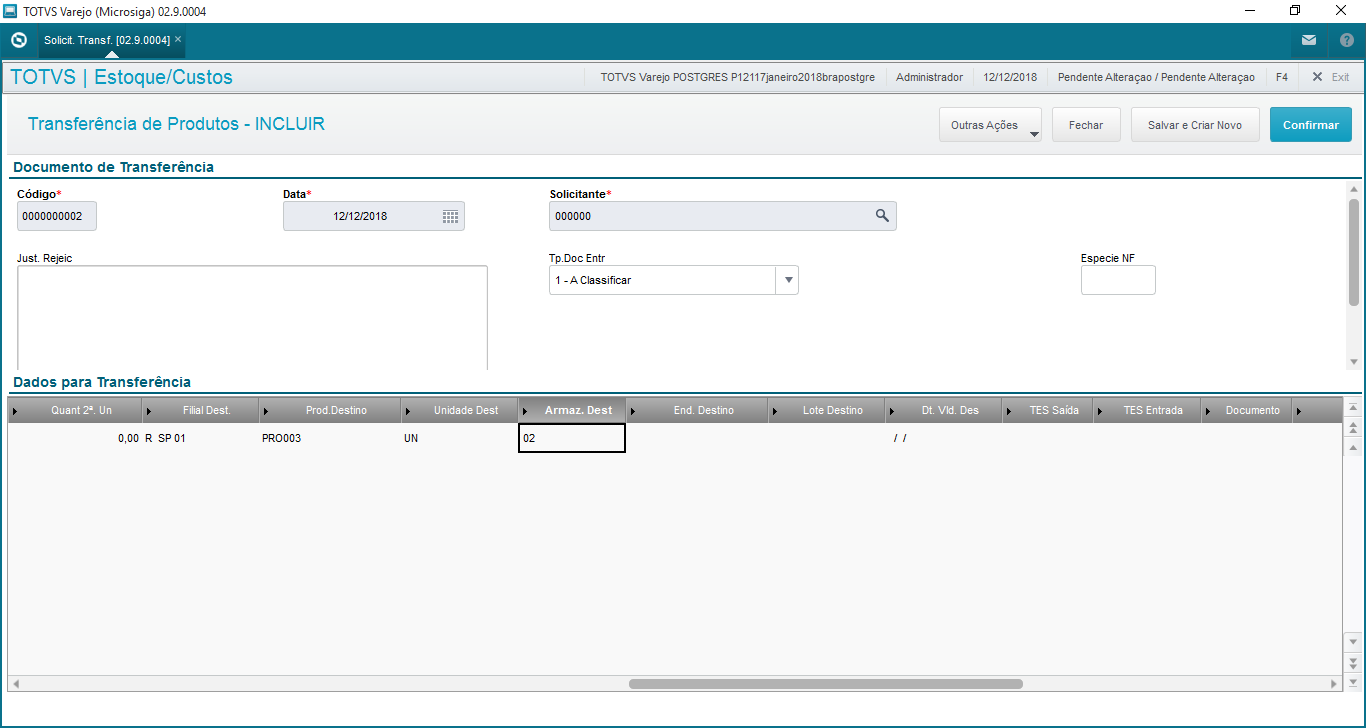1366x728 pixels.
Task: Click the grid single up arrow
Action: (1353, 447)
